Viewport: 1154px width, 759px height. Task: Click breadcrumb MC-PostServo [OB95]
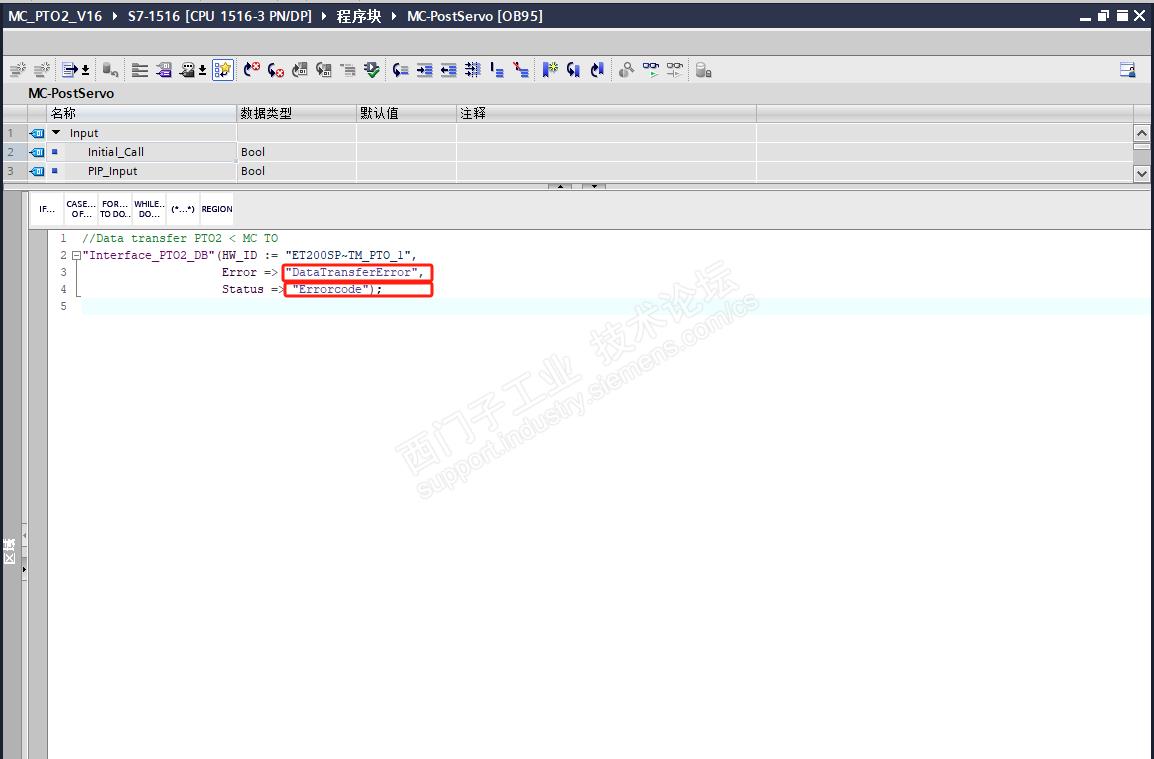(x=475, y=15)
